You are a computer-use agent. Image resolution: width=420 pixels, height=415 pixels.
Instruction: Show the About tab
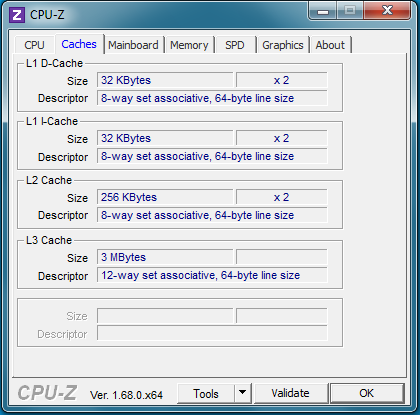(330, 45)
